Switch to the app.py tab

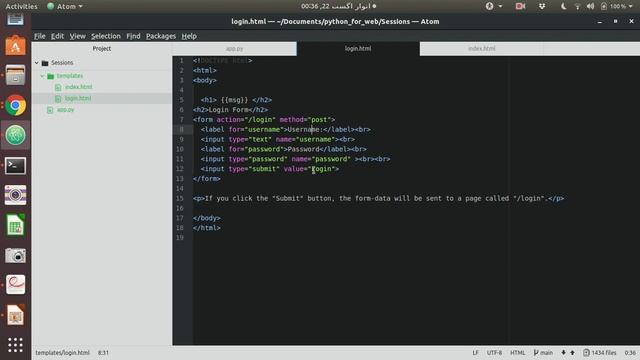234,49
